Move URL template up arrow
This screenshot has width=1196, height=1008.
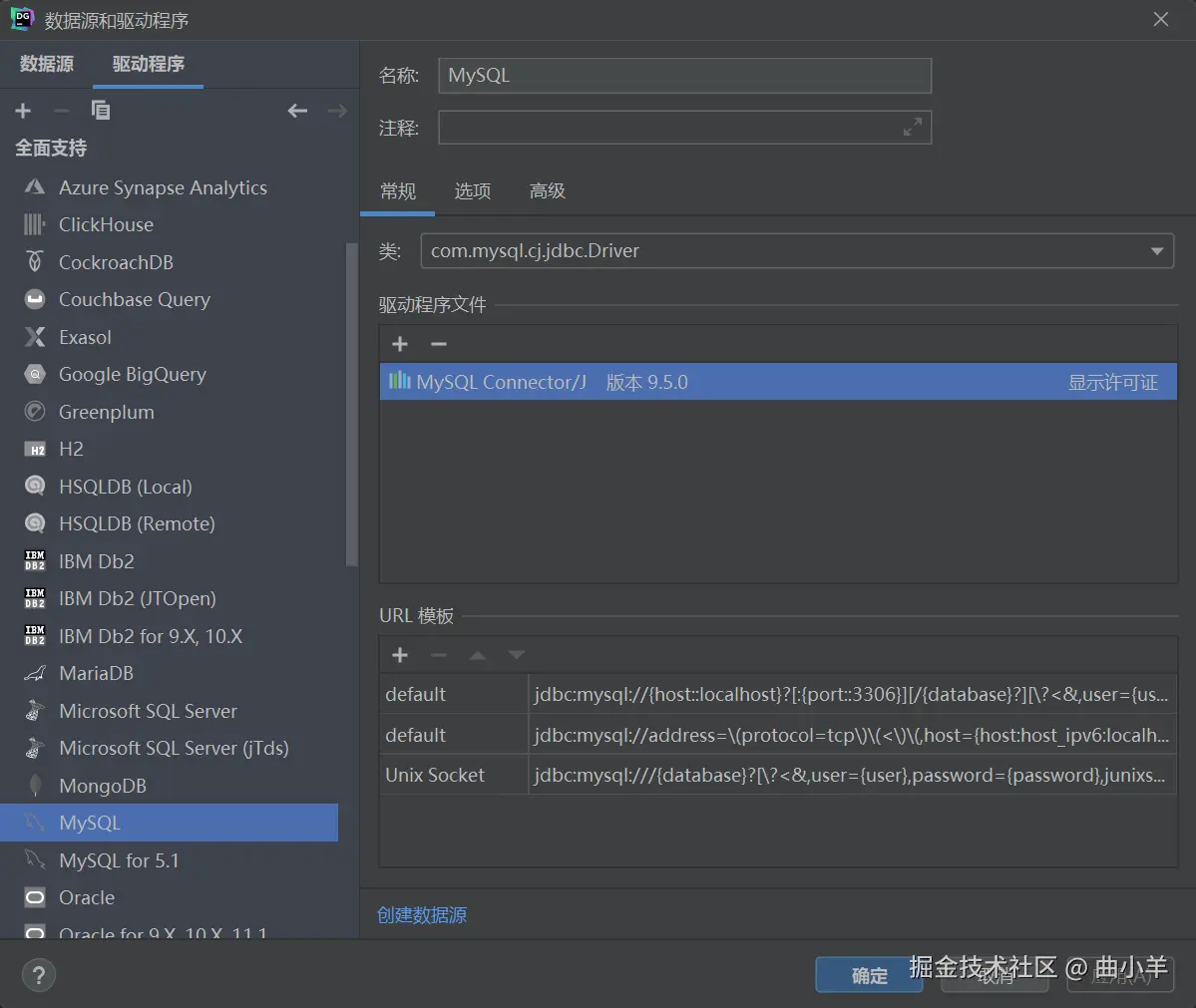pyautogui.click(x=478, y=655)
